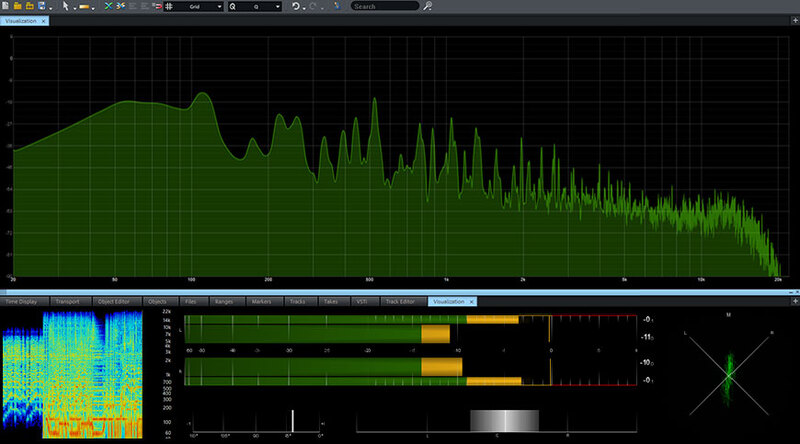Click in the Search input field

point(385,6)
